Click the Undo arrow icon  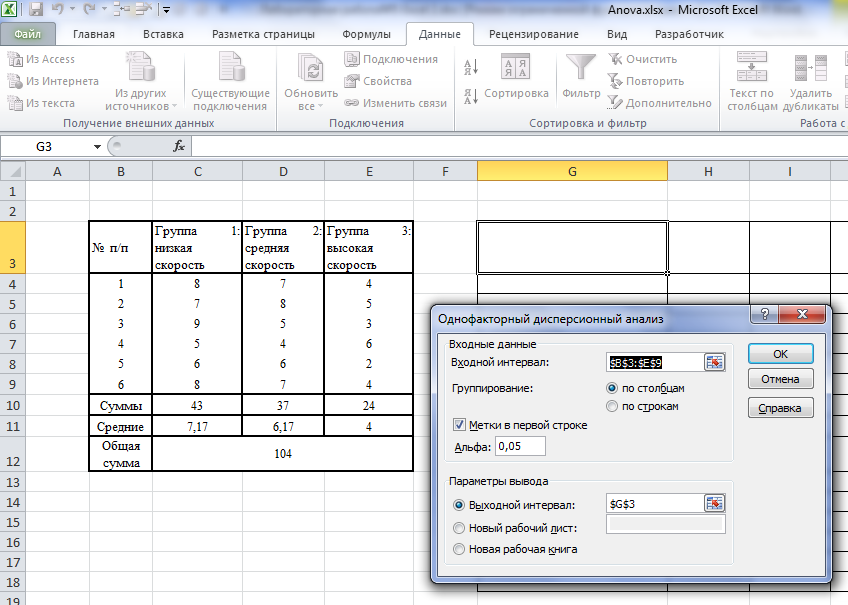(x=58, y=9)
